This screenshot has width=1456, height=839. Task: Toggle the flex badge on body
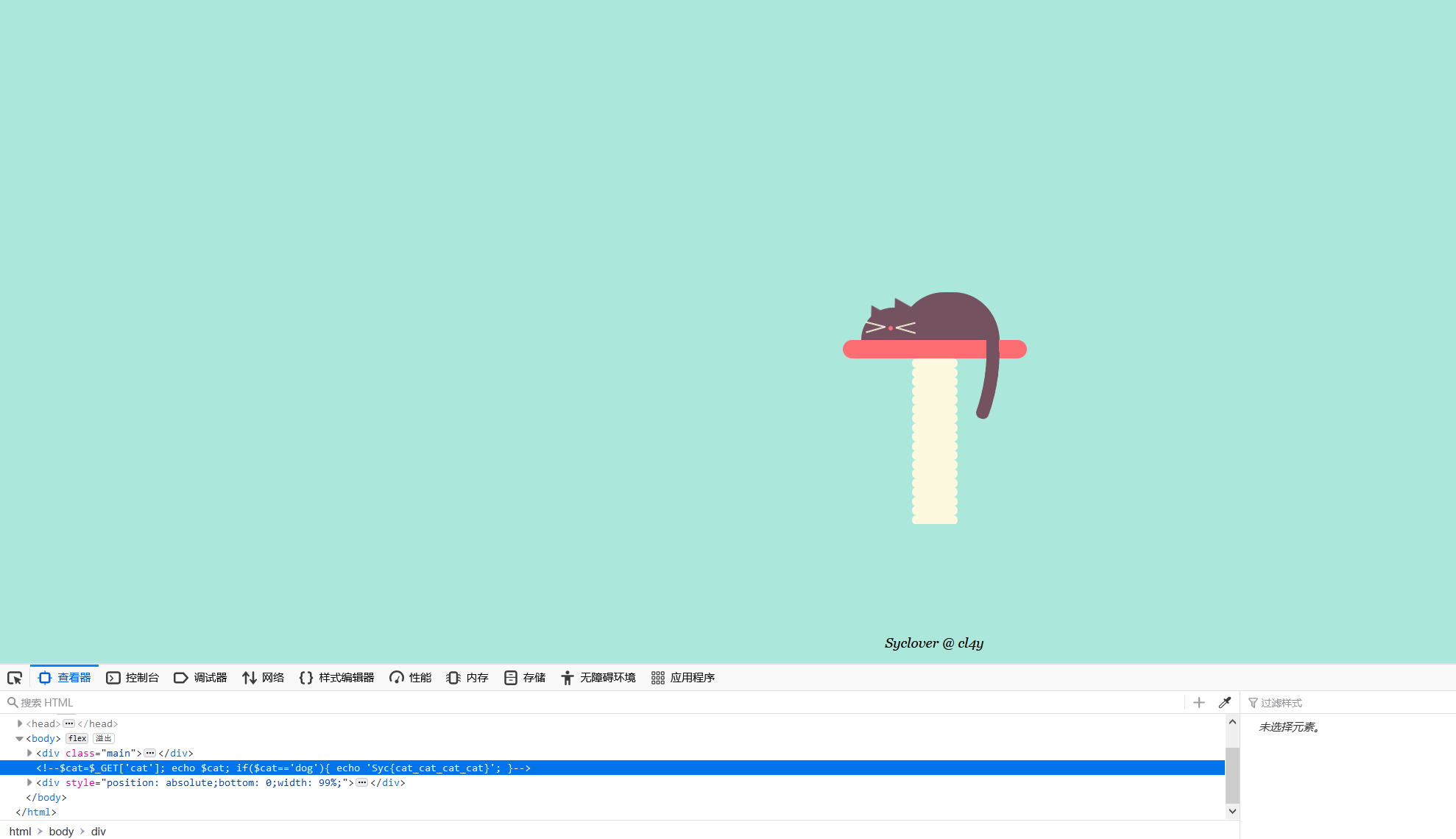point(77,739)
